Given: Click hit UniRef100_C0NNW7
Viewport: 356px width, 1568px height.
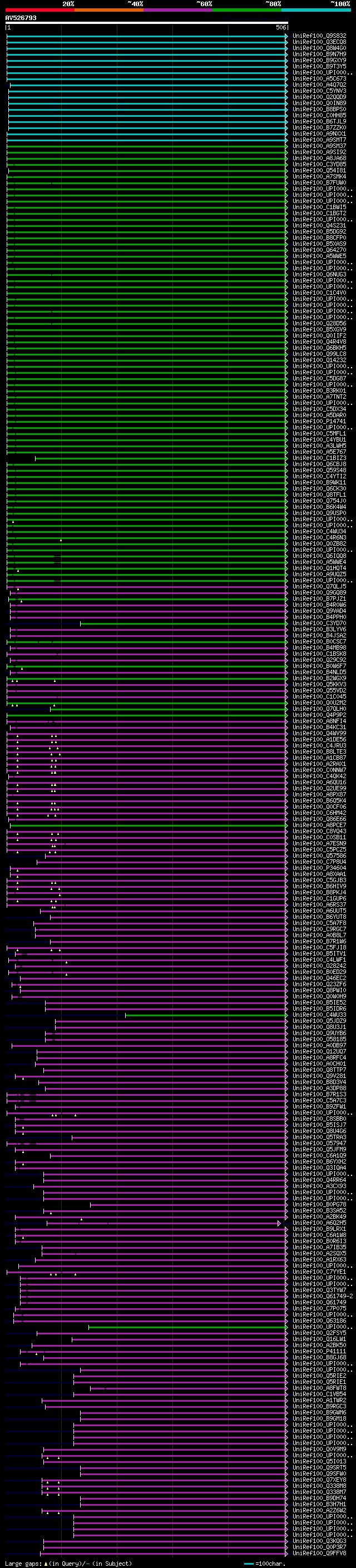Looking at the screenshot, I should 319,770.
